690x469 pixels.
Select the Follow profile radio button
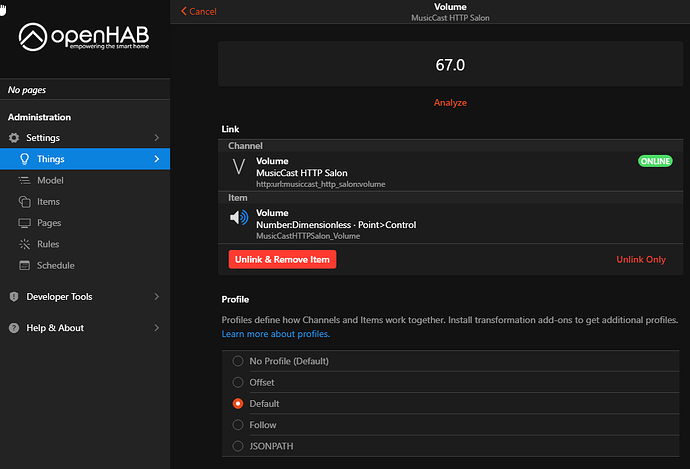[x=238, y=425]
